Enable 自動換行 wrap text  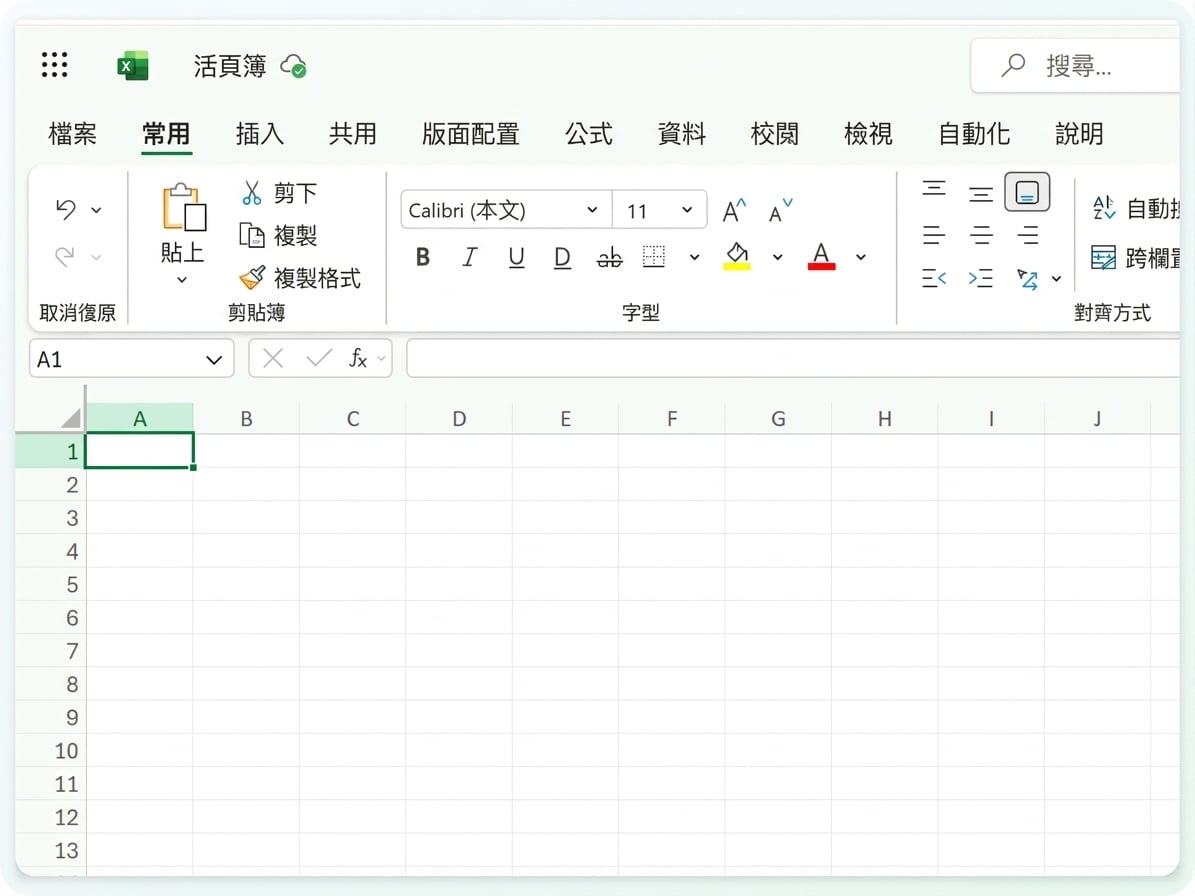point(1136,208)
